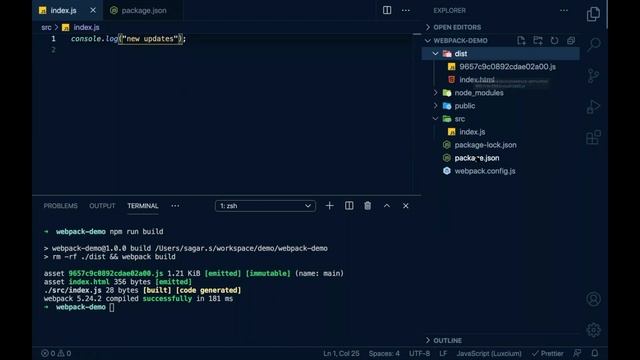The width and height of the screenshot is (640, 360).
Task: Open editor More Actions ellipsis menu
Action: [x=406, y=10]
